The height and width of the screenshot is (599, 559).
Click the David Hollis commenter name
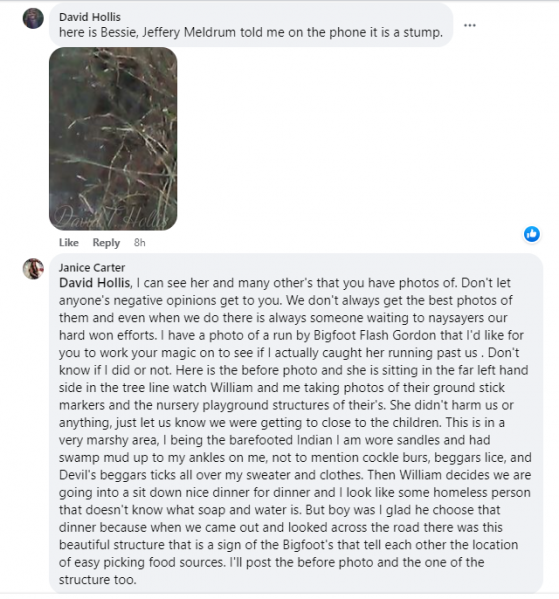point(90,17)
